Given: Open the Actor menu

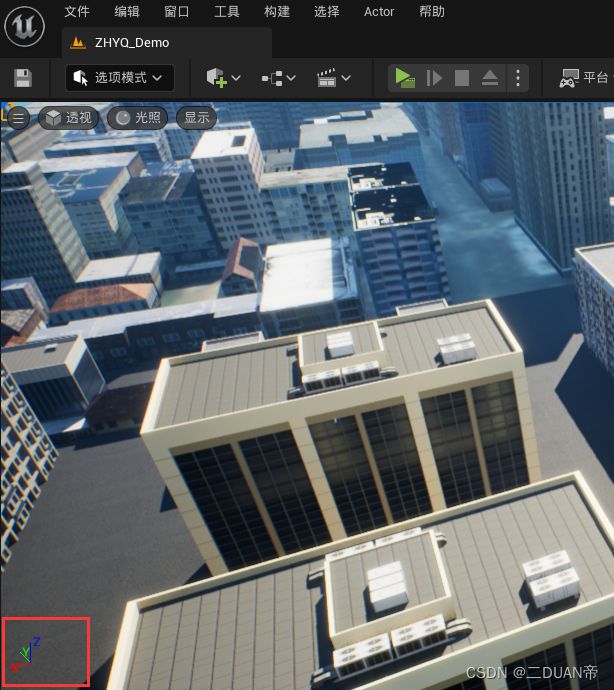Looking at the screenshot, I should click(x=379, y=11).
